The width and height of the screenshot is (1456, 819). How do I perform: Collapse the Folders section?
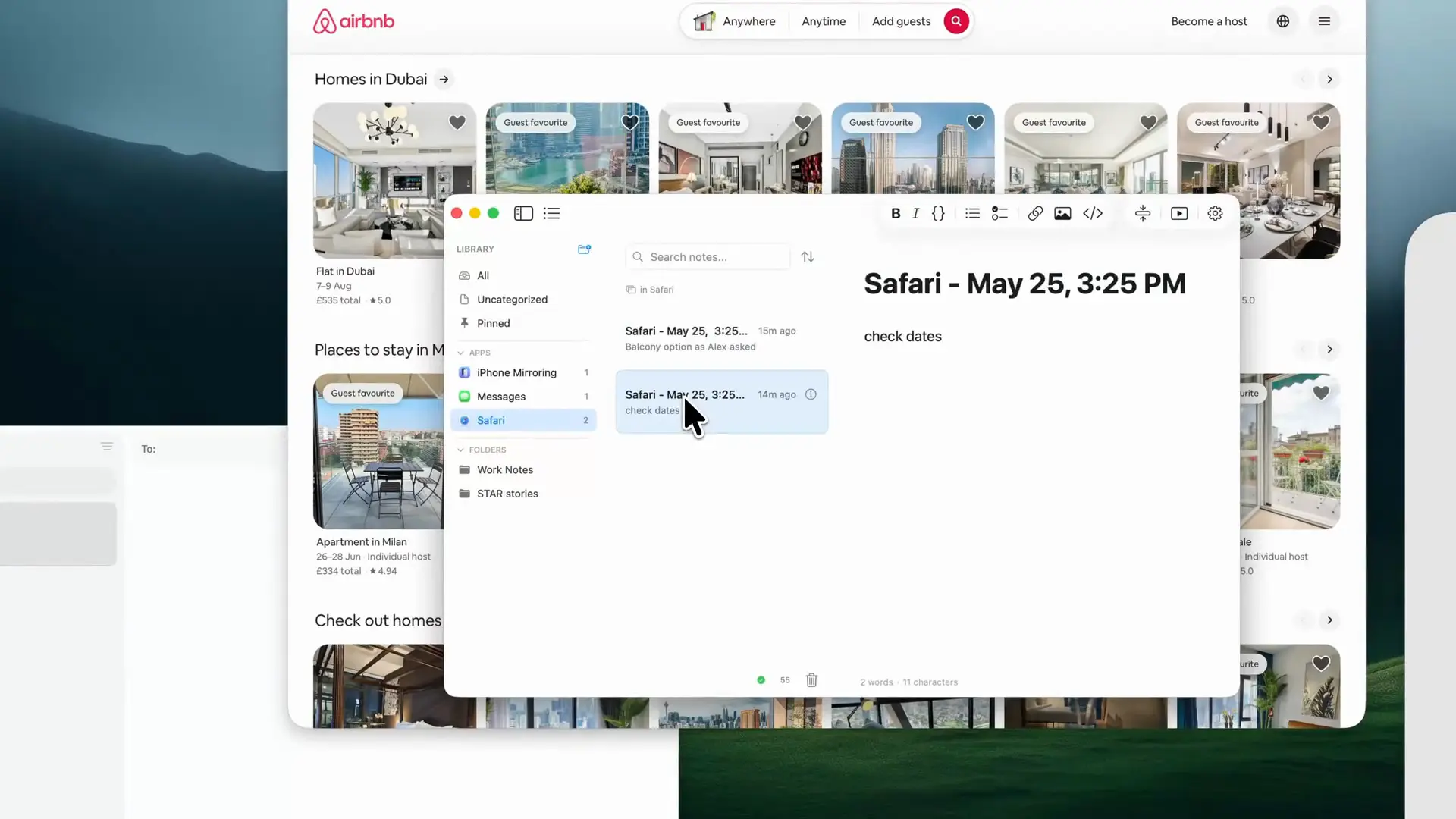460,450
